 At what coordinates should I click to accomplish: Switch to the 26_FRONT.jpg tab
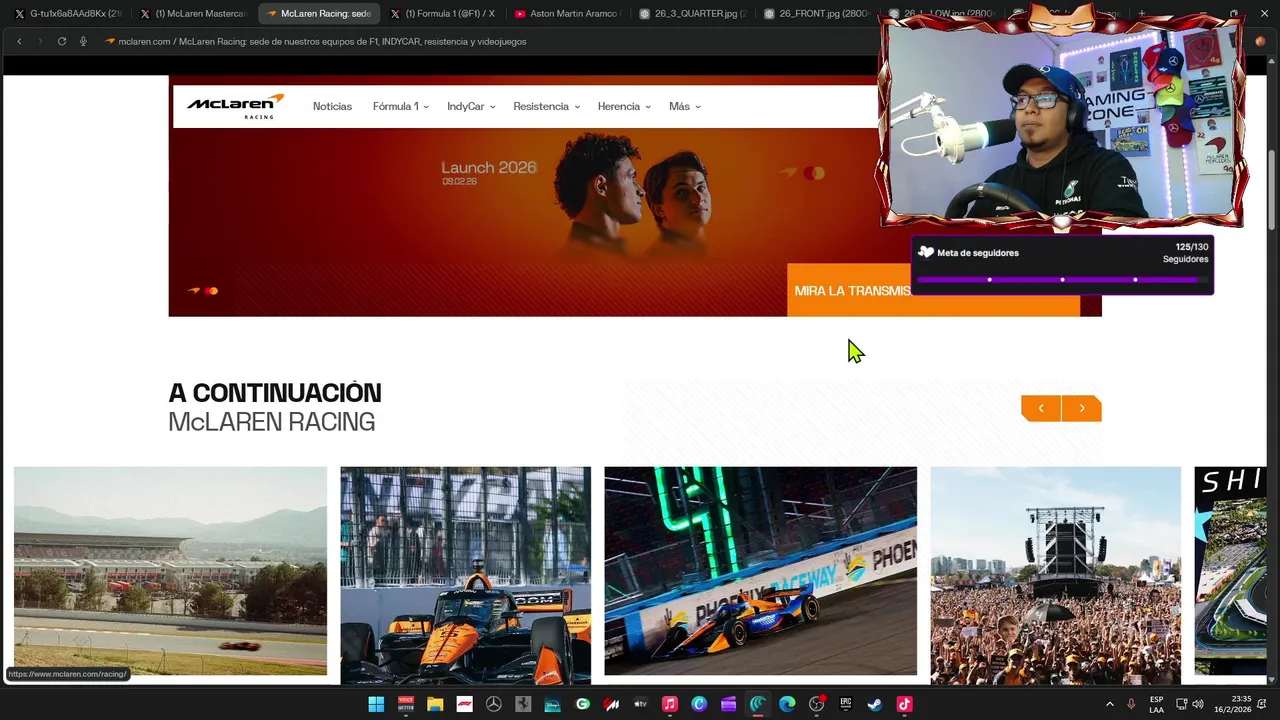pyautogui.click(x=818, y=14)
